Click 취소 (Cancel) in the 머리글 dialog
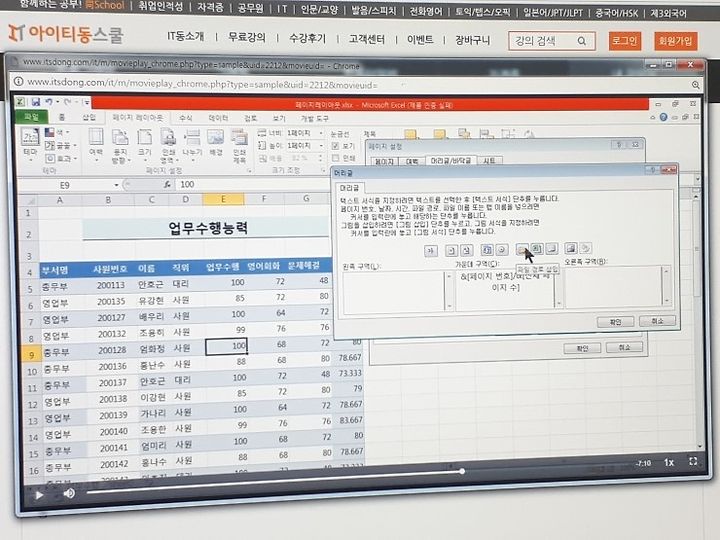 (x=657, y=321)
